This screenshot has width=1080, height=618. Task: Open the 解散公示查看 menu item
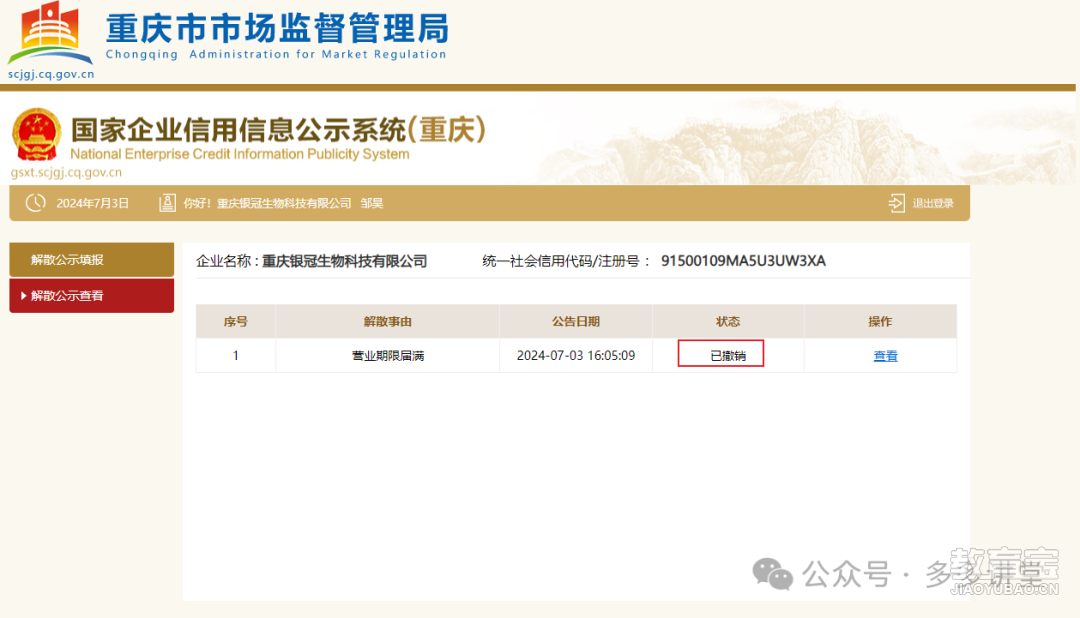pyautogui.click(x=92, y=296)
